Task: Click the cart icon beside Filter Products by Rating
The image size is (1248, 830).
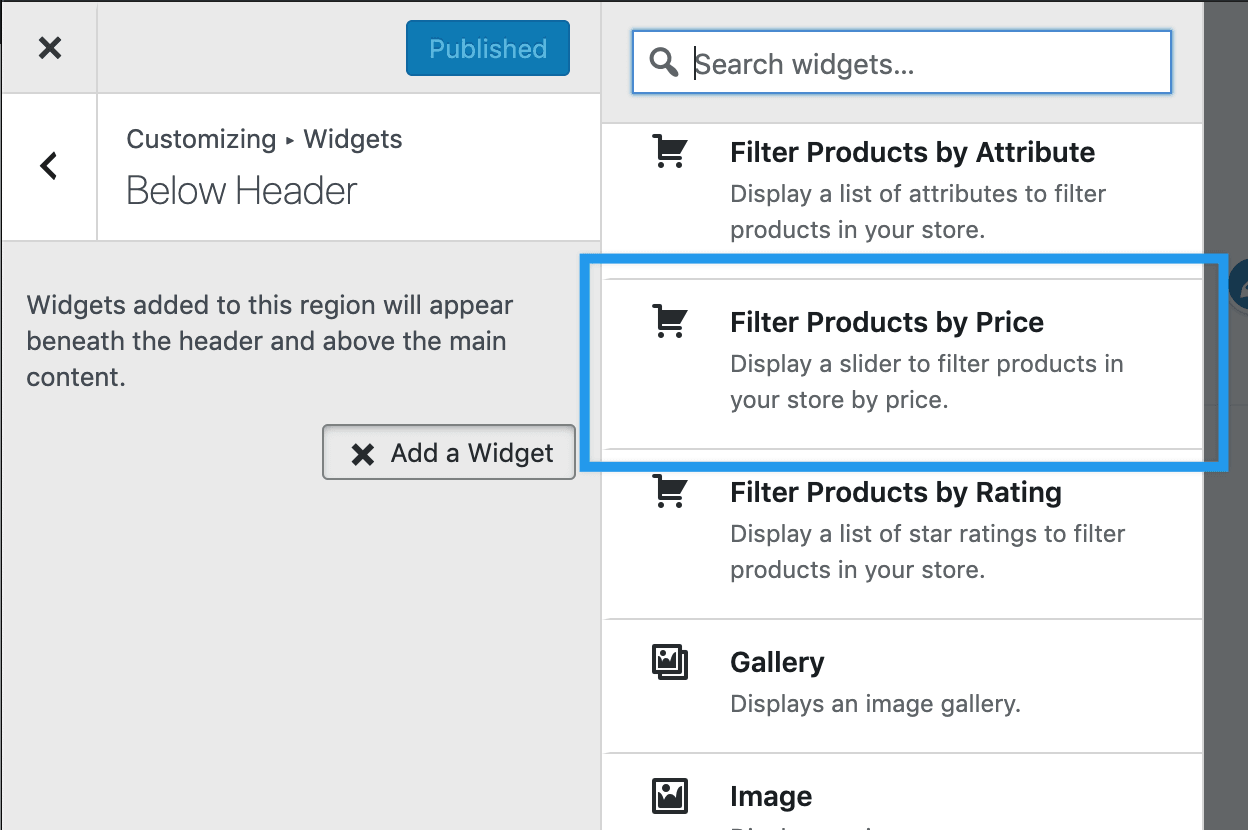Action: click(x=669, y=490)
